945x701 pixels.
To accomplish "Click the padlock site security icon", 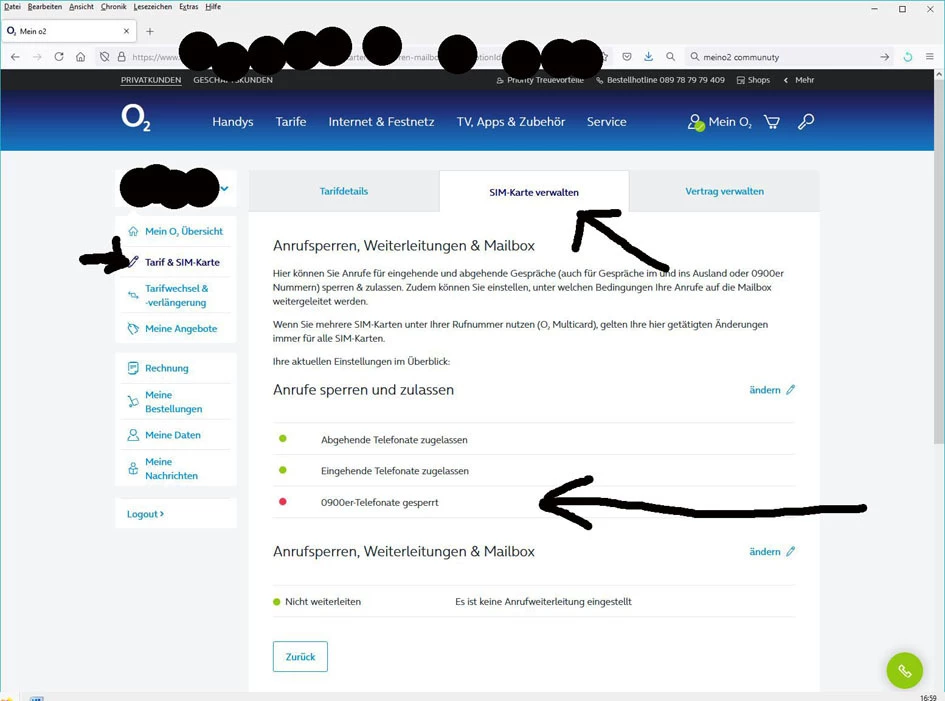I will click(121, 57).
